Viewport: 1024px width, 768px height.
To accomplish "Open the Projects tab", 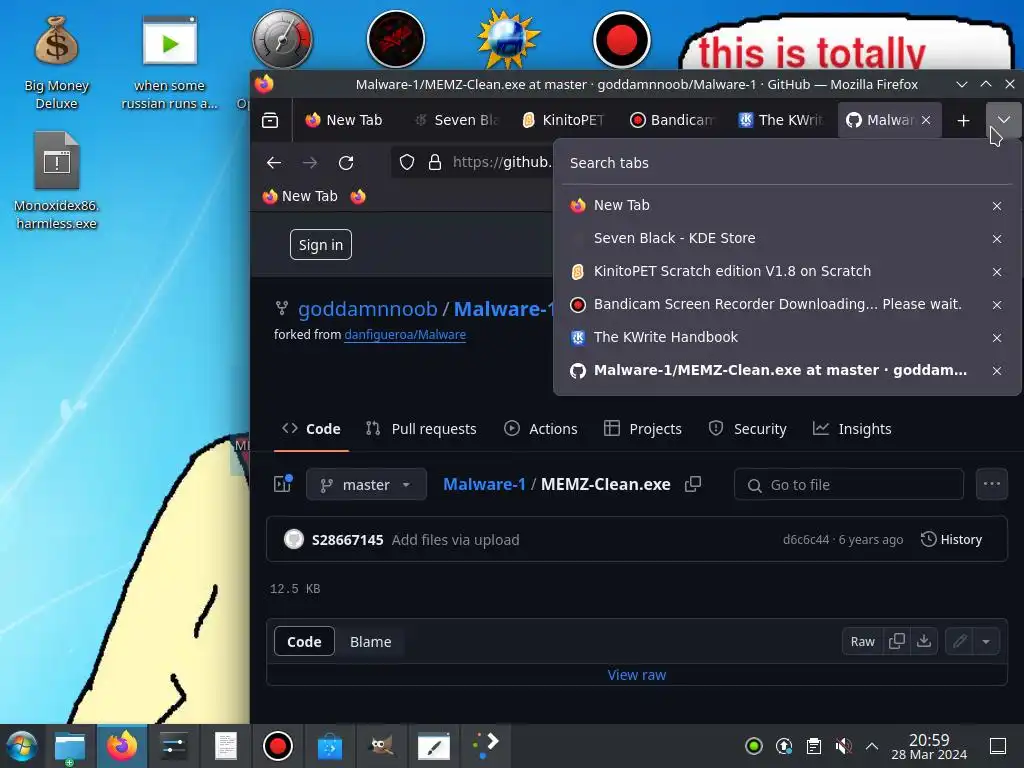I will tap(643, 429).
